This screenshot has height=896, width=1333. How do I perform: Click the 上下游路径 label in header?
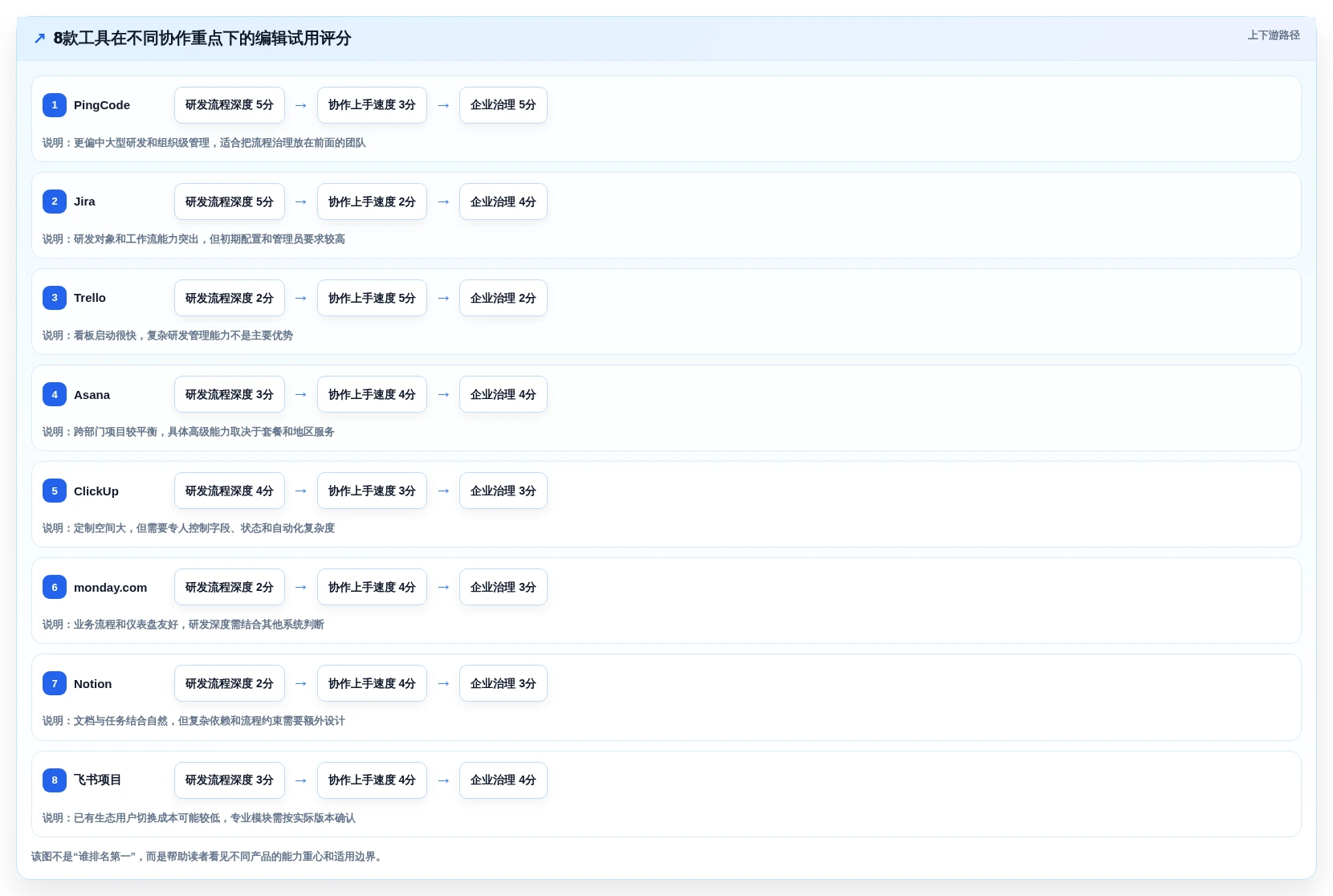1273,35
